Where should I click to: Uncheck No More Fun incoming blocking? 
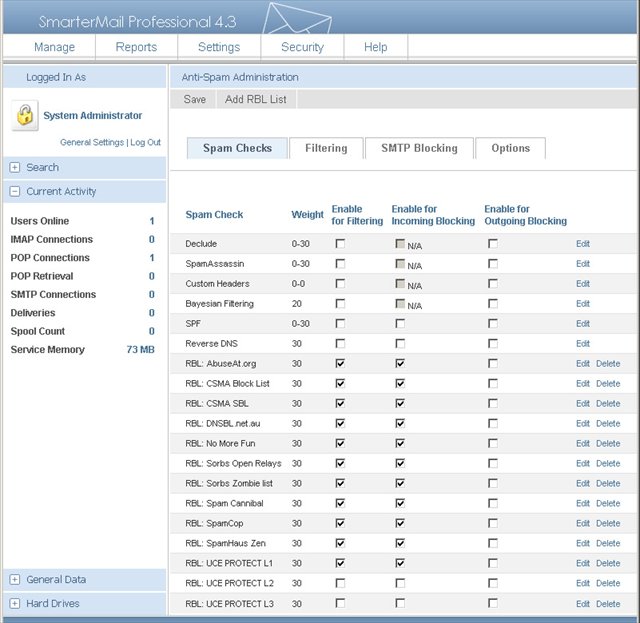[400, 443]
